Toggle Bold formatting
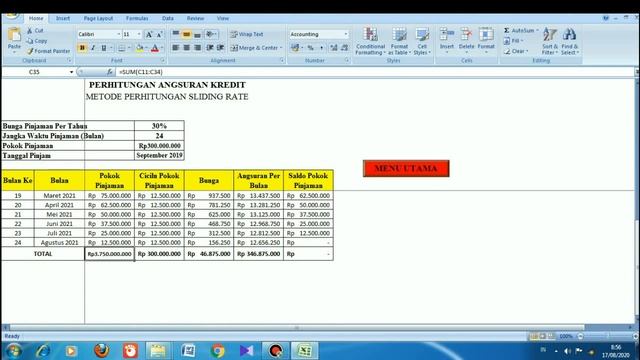Viewport: 640px width, 360px height. [82, 48]
